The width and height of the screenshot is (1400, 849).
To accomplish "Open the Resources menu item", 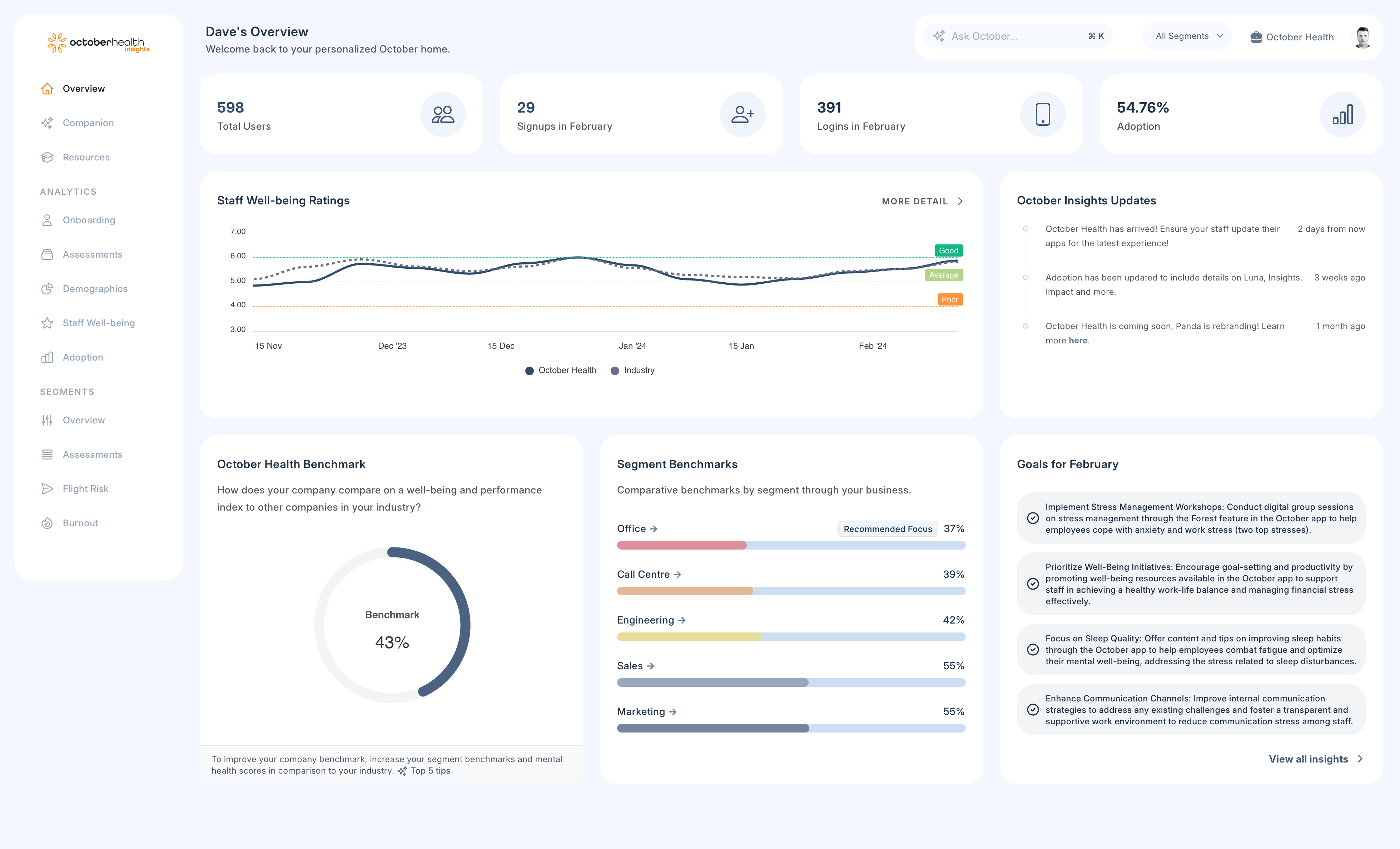I will [x=86, y=158].
